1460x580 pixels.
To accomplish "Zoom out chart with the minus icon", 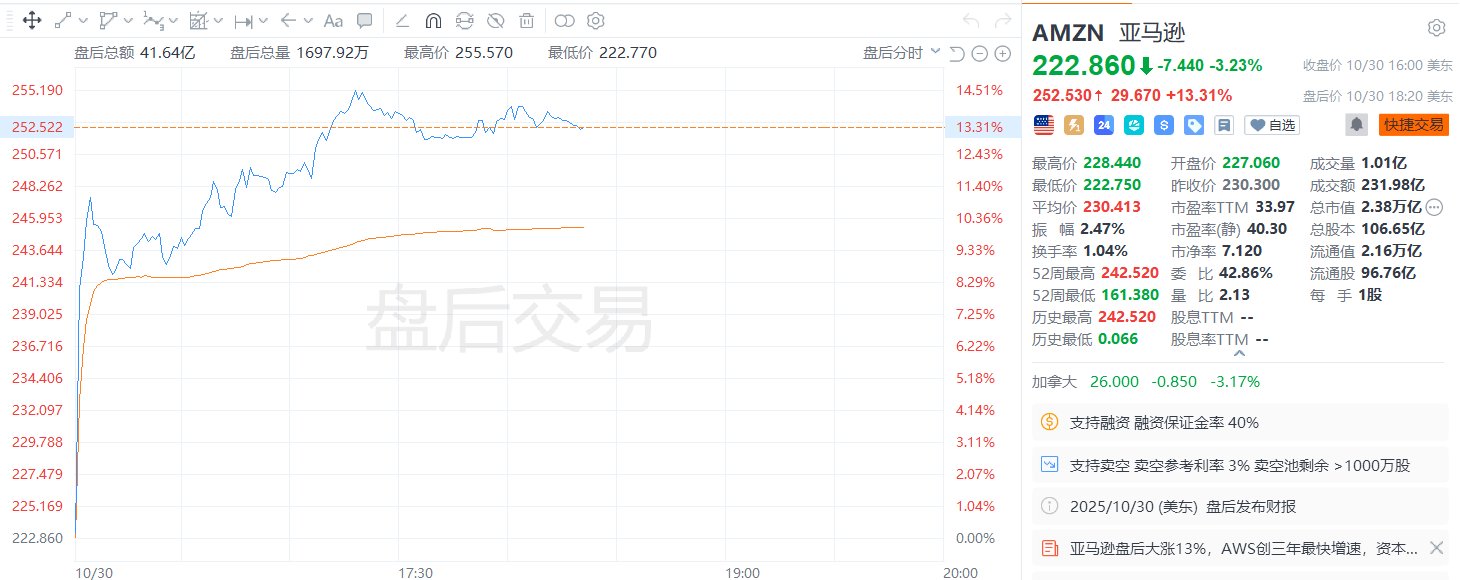I will tap(979, 53).
